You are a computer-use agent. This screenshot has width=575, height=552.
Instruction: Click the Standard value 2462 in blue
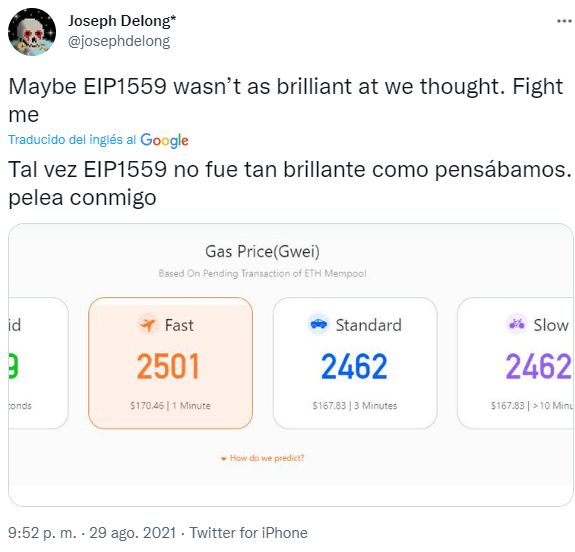click(354, 366)
